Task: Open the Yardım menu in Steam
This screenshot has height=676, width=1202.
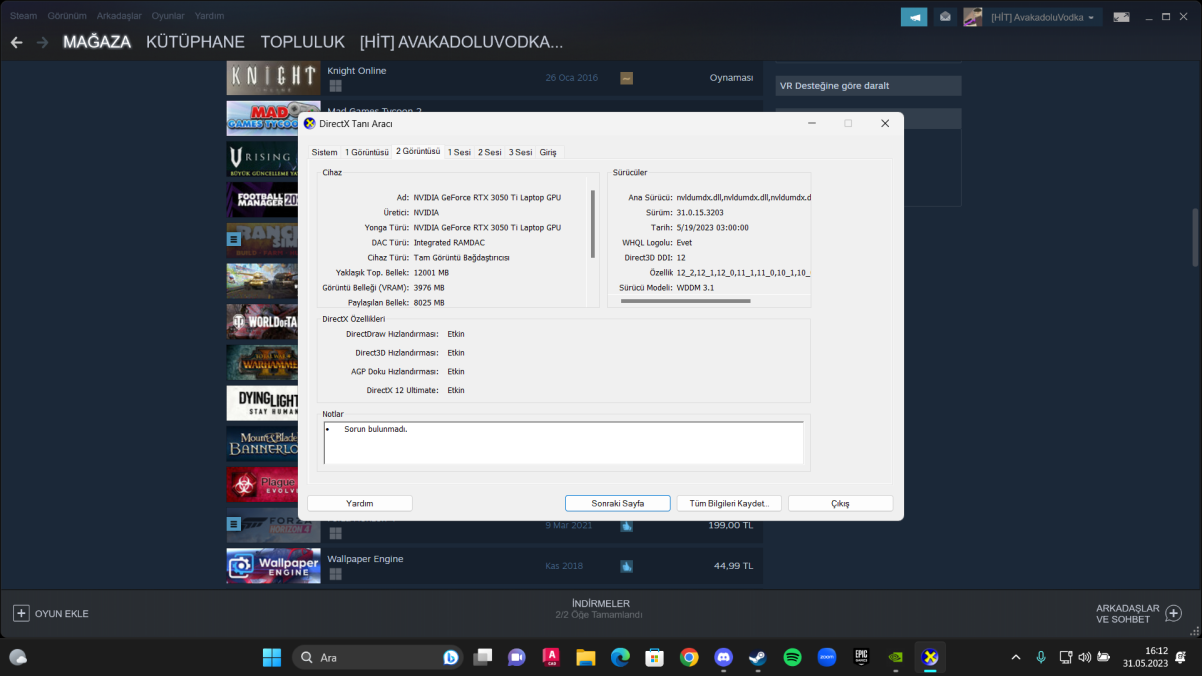Action: click(x=209, y=16)
